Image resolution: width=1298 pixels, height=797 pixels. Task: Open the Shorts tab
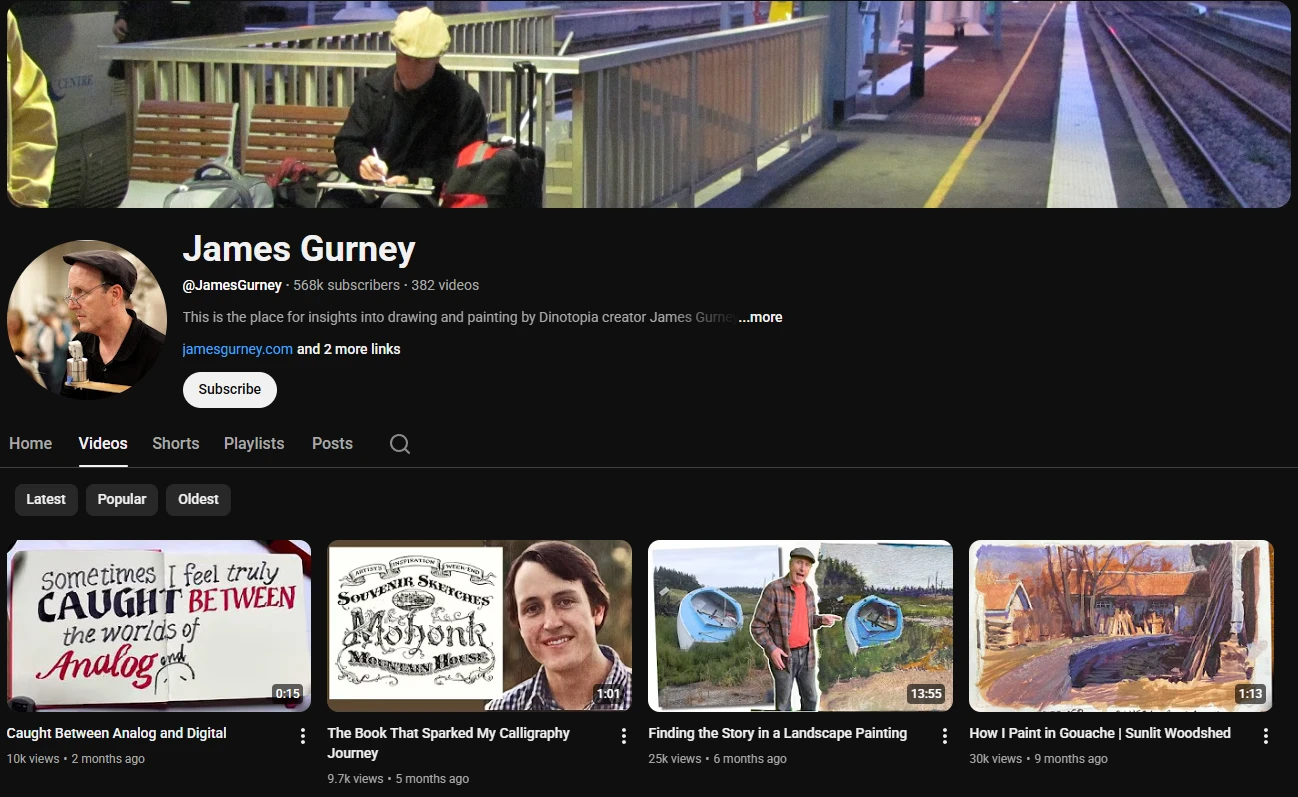point(176,443)
